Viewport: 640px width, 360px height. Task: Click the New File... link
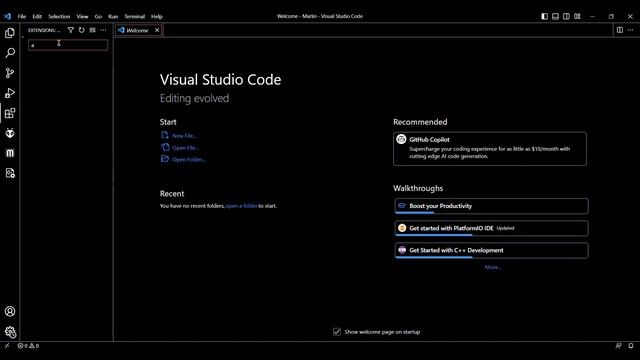179,136
